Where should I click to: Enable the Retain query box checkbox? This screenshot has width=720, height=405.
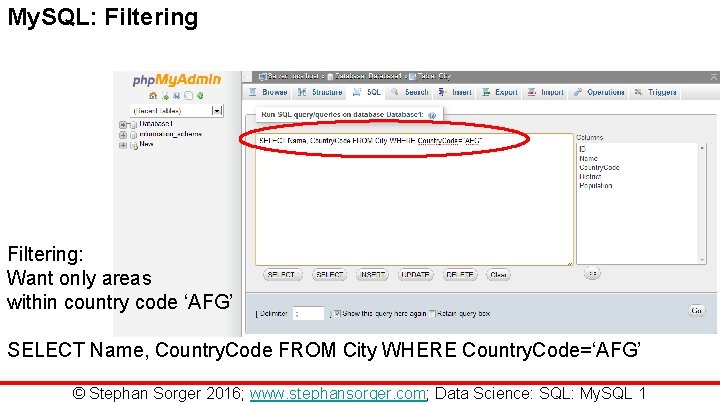pyautogui.click(x=432, y=314)
